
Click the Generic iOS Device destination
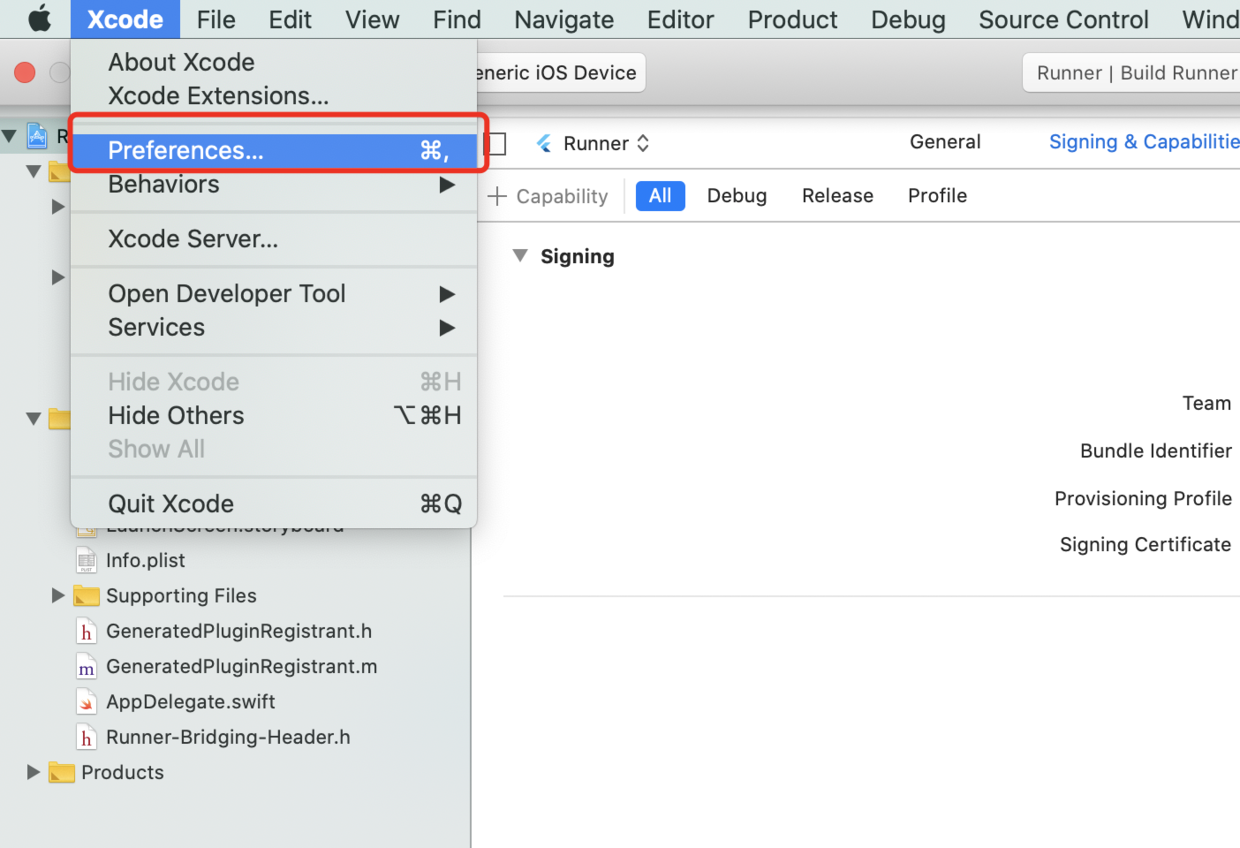(x=555, y=73)
